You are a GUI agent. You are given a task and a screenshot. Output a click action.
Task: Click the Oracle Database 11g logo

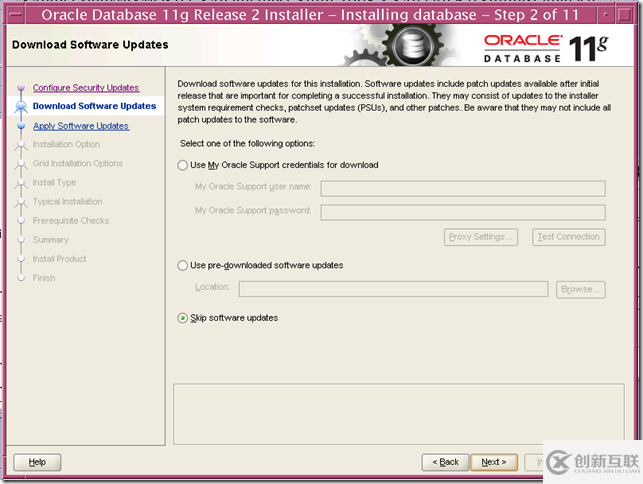point(546,48)
